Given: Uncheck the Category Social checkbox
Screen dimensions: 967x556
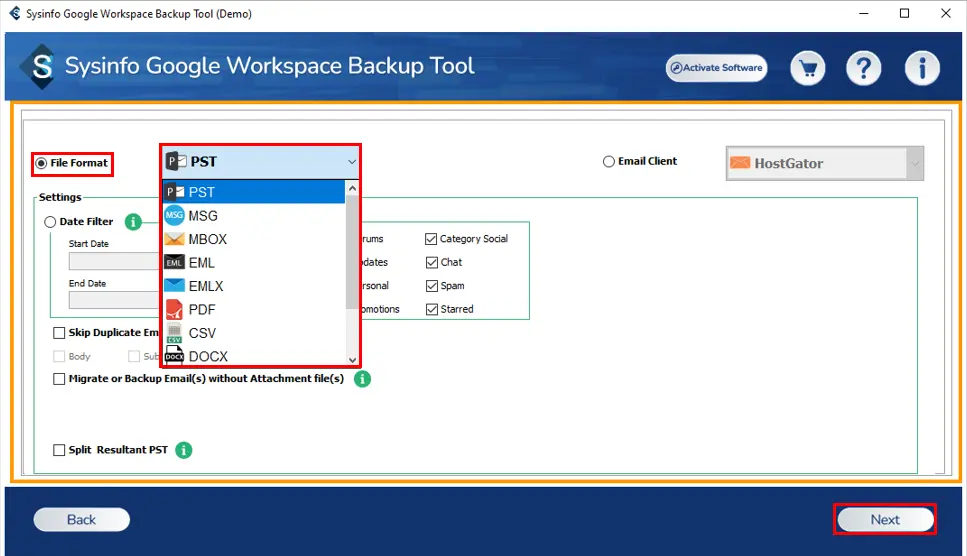Looking at the screenshot, I should tap(431, 239).
